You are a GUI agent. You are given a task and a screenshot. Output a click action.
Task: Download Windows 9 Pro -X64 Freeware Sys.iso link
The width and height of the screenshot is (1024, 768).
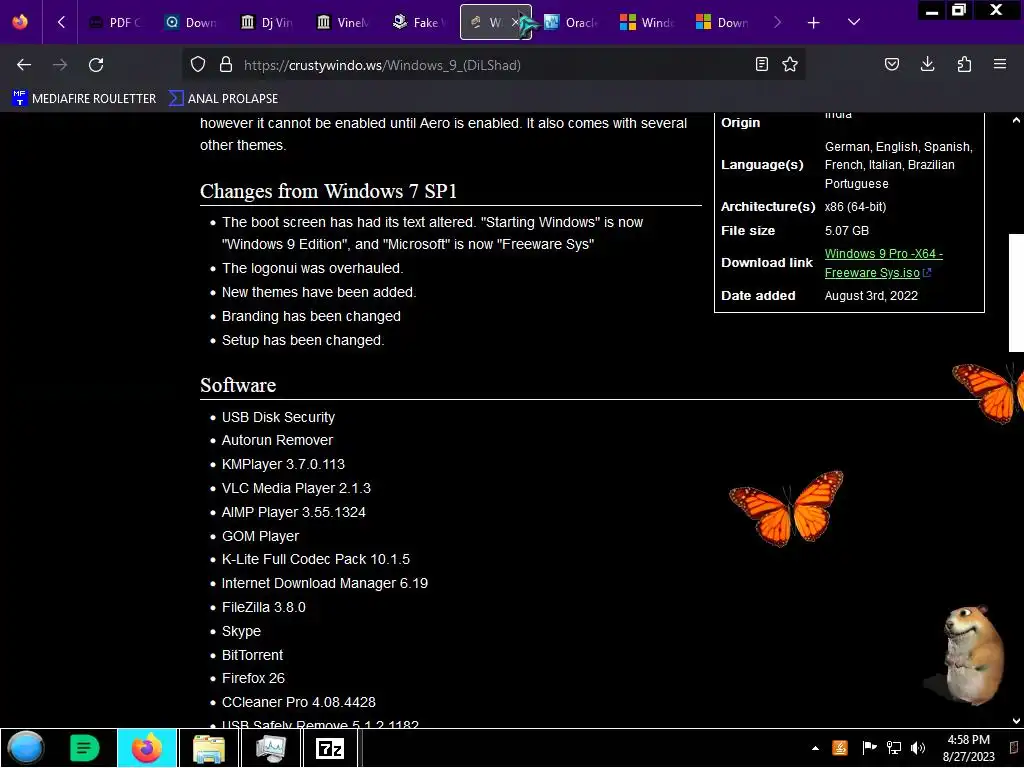[x=884, y=263]
